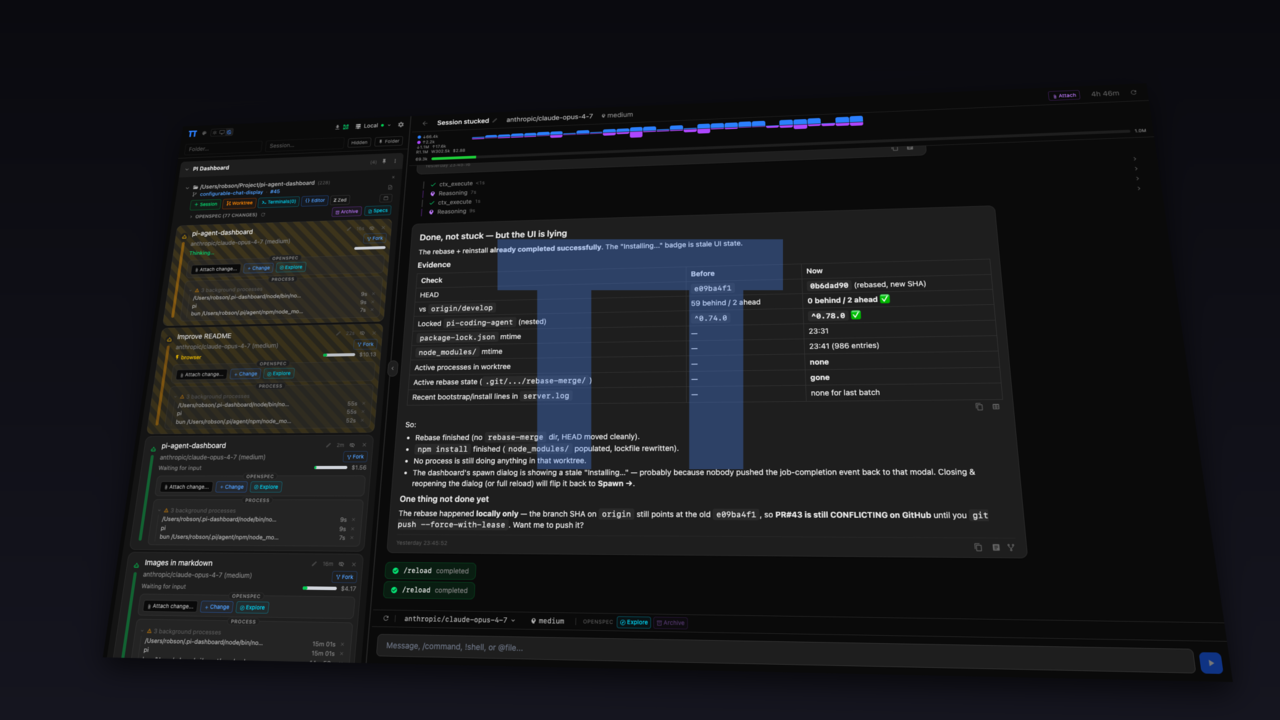Click the fork icon under the message
This screenshot has width=1280, height=720.
tap(1011, 547)
